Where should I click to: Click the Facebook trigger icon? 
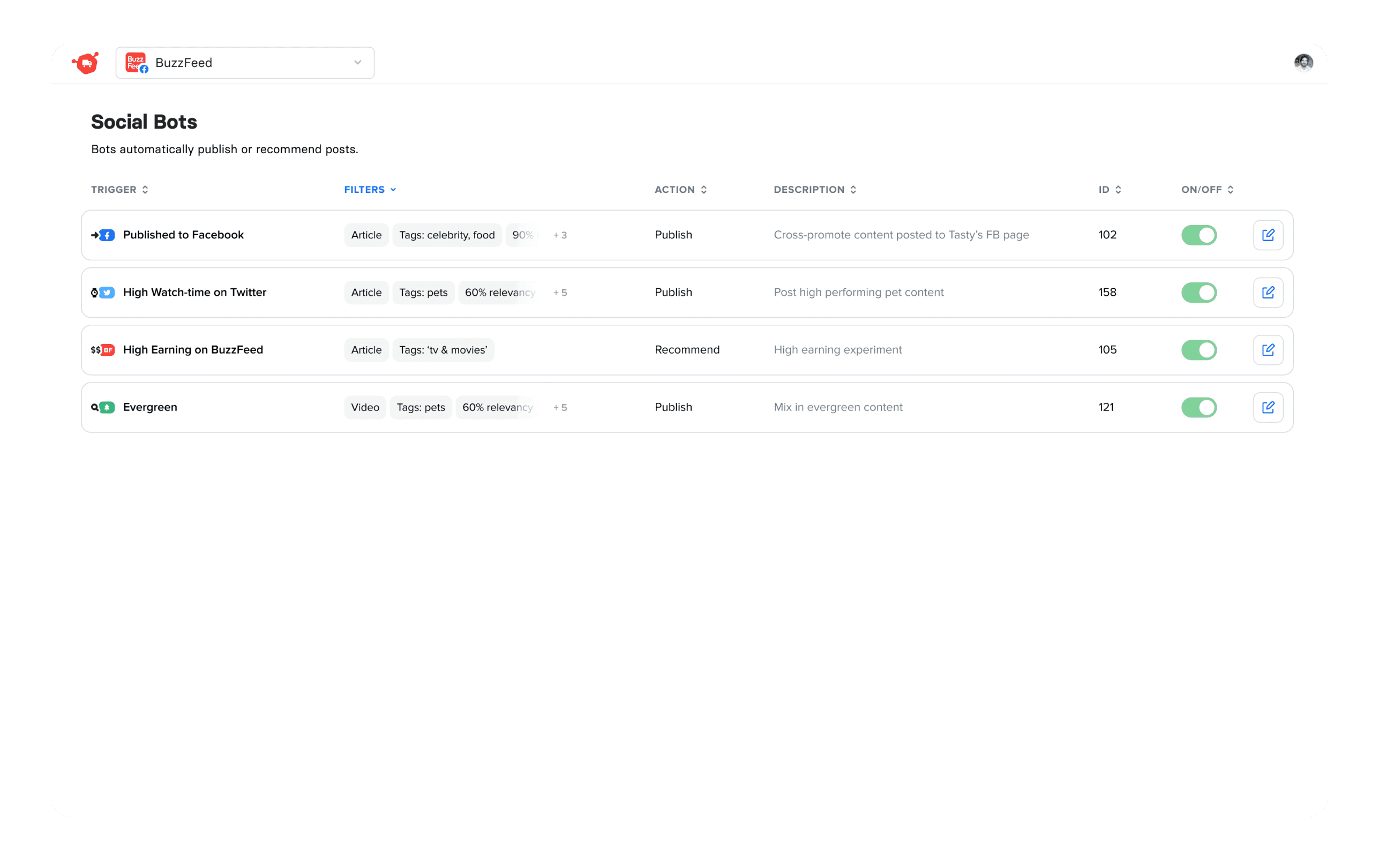[107, 235]
